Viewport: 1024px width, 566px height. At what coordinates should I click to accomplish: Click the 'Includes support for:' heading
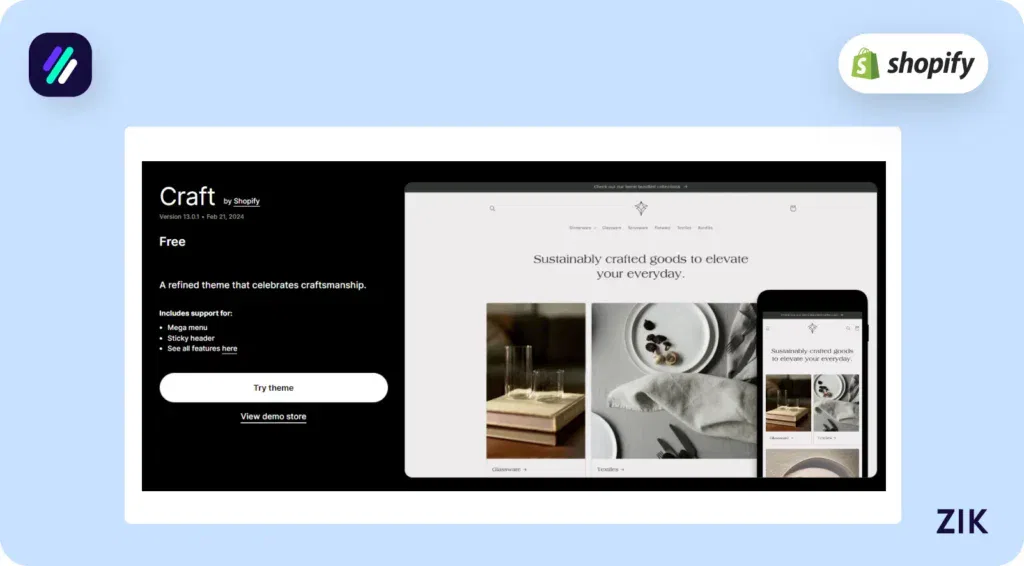(196, 313)
